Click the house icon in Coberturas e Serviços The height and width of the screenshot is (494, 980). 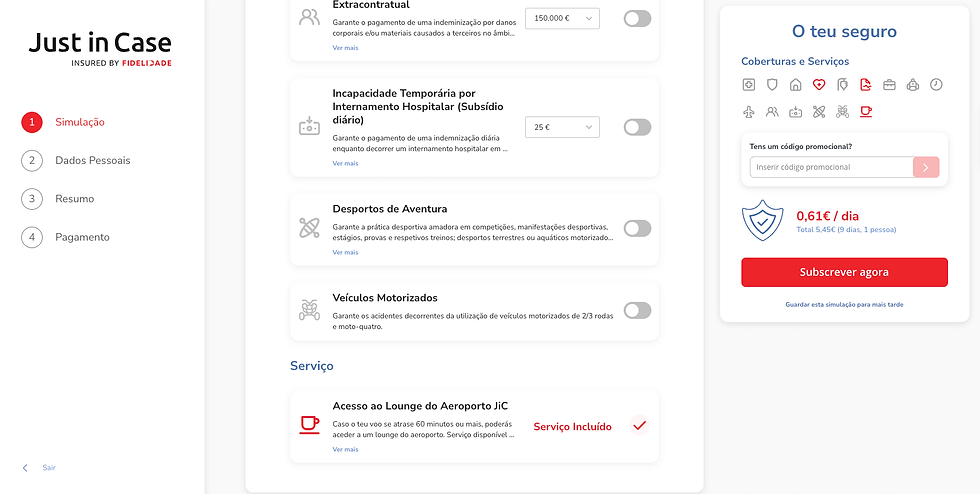tap(796, 85)
